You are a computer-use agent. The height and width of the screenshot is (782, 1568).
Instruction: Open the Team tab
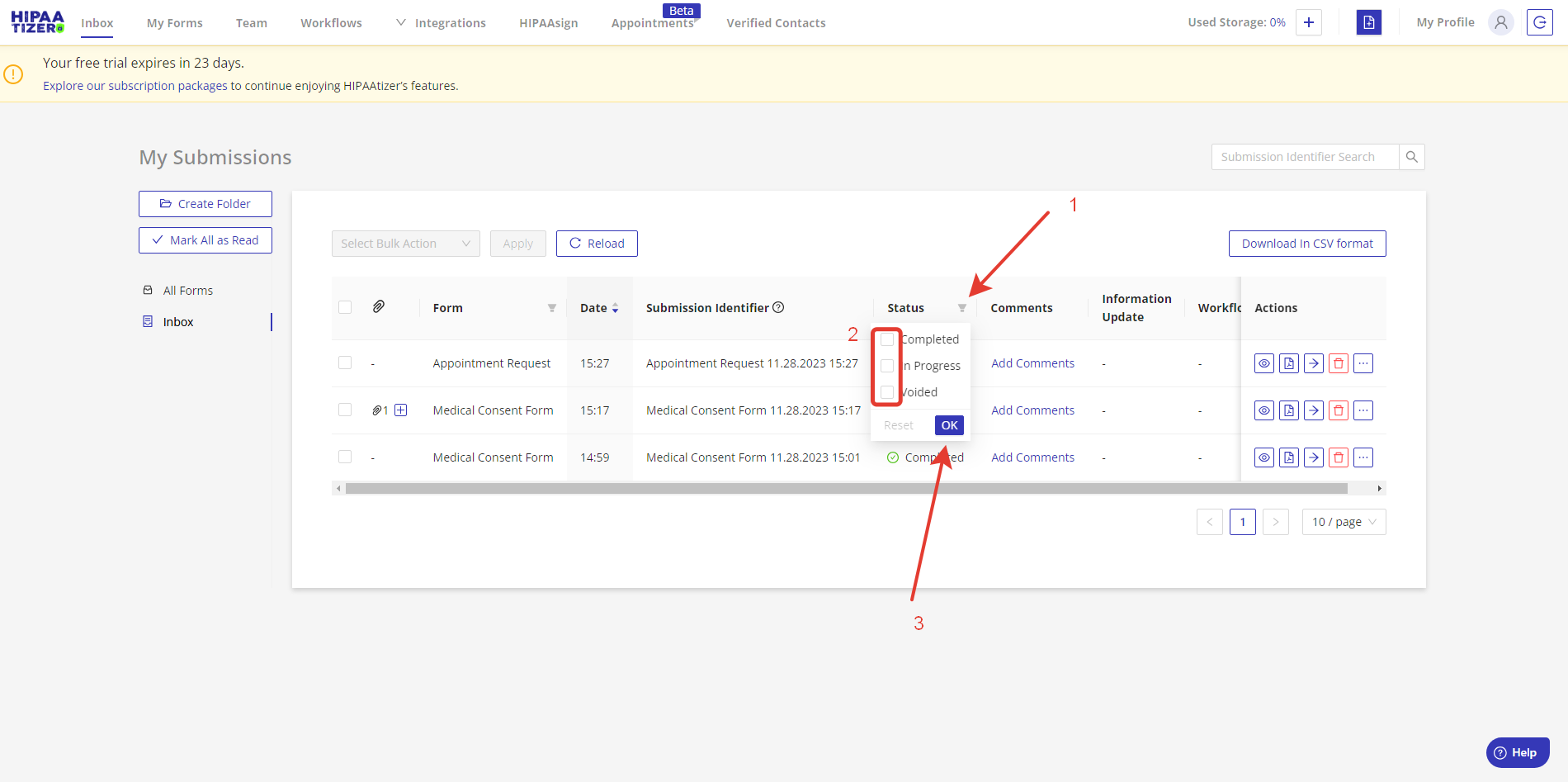pos(252,23)
